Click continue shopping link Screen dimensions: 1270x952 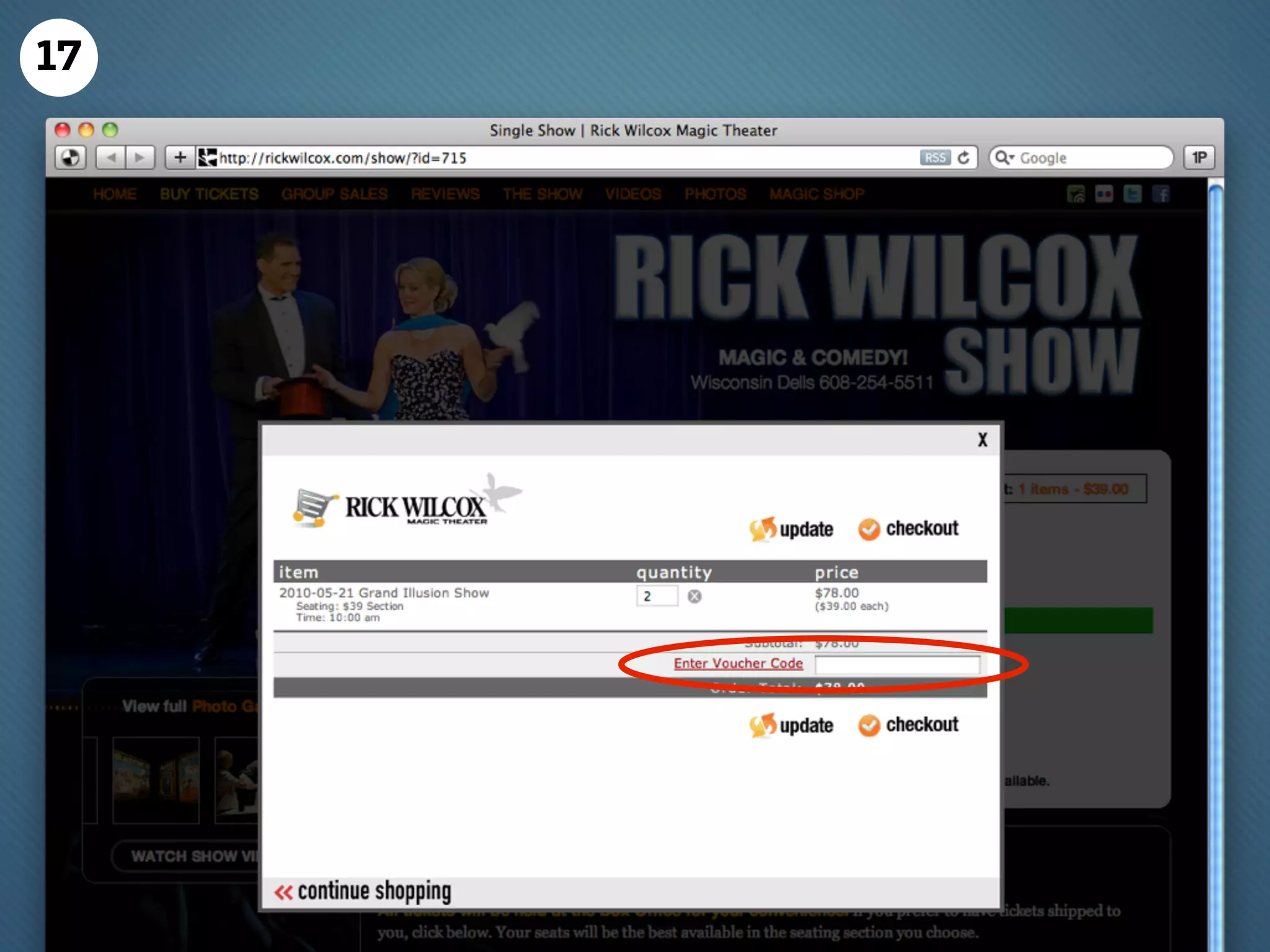[363, 892]
